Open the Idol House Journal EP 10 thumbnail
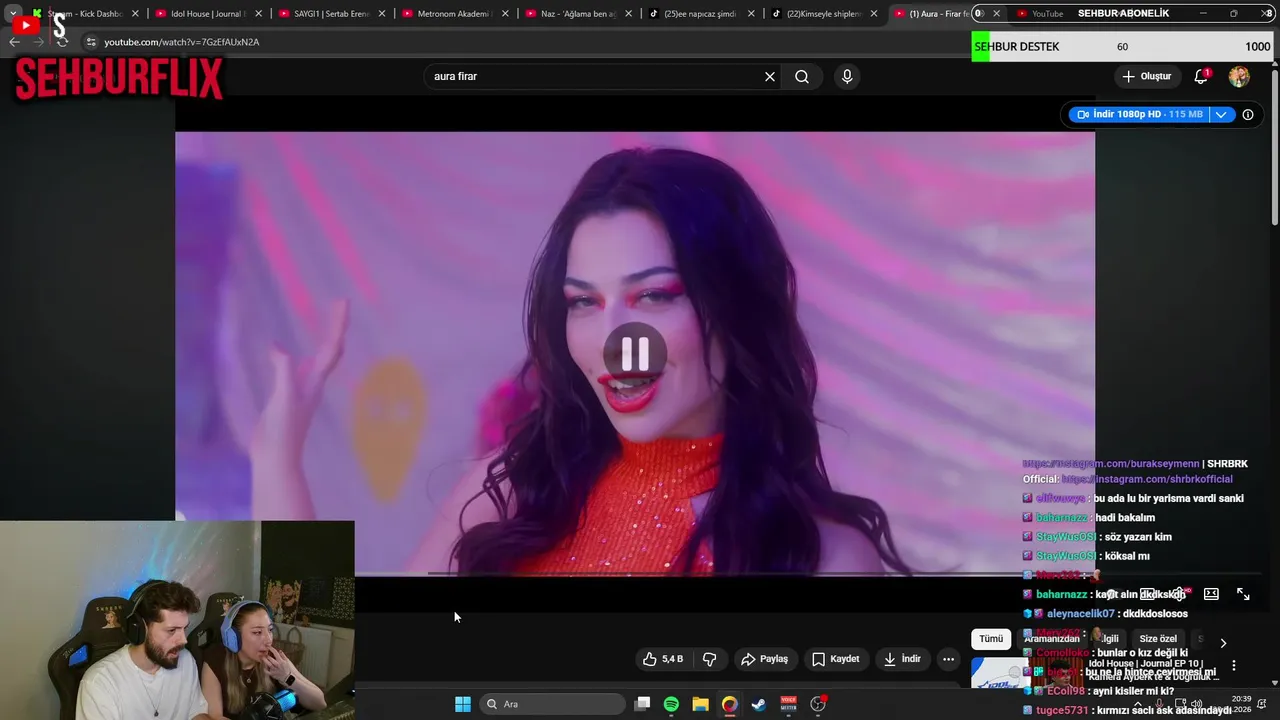 click(x=1026, y=673)
